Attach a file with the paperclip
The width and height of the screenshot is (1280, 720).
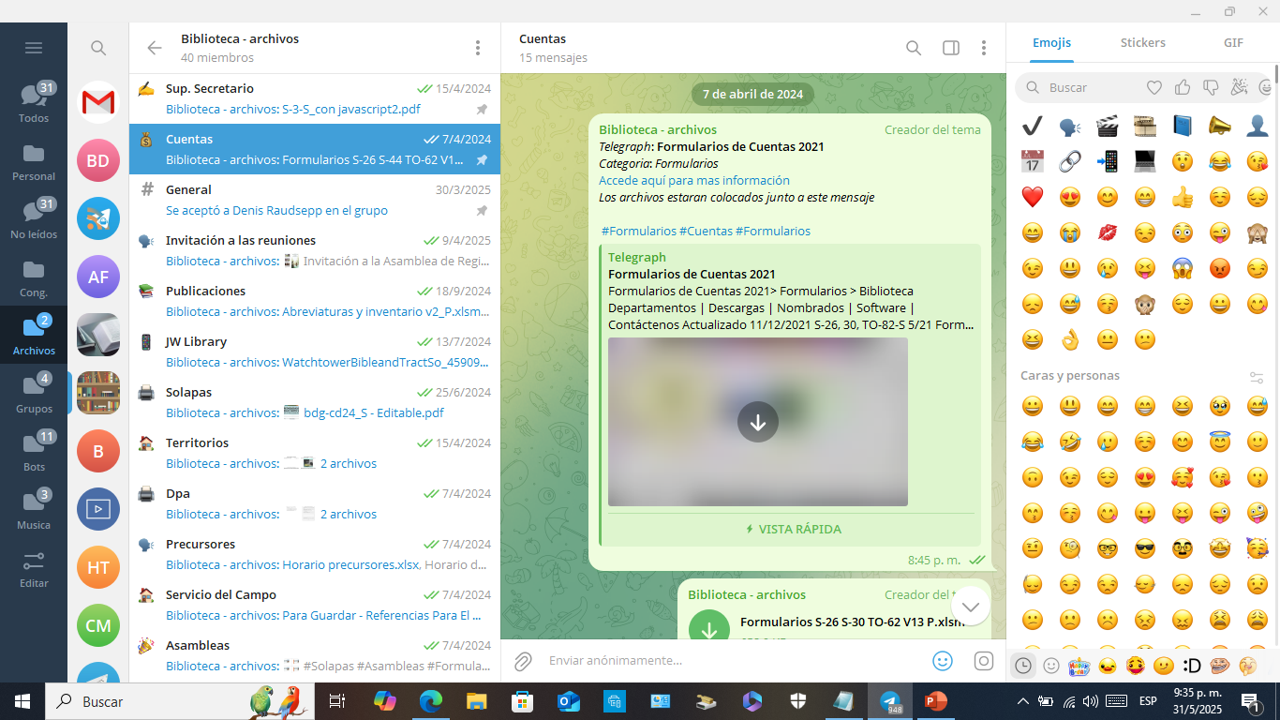(523, 661)
